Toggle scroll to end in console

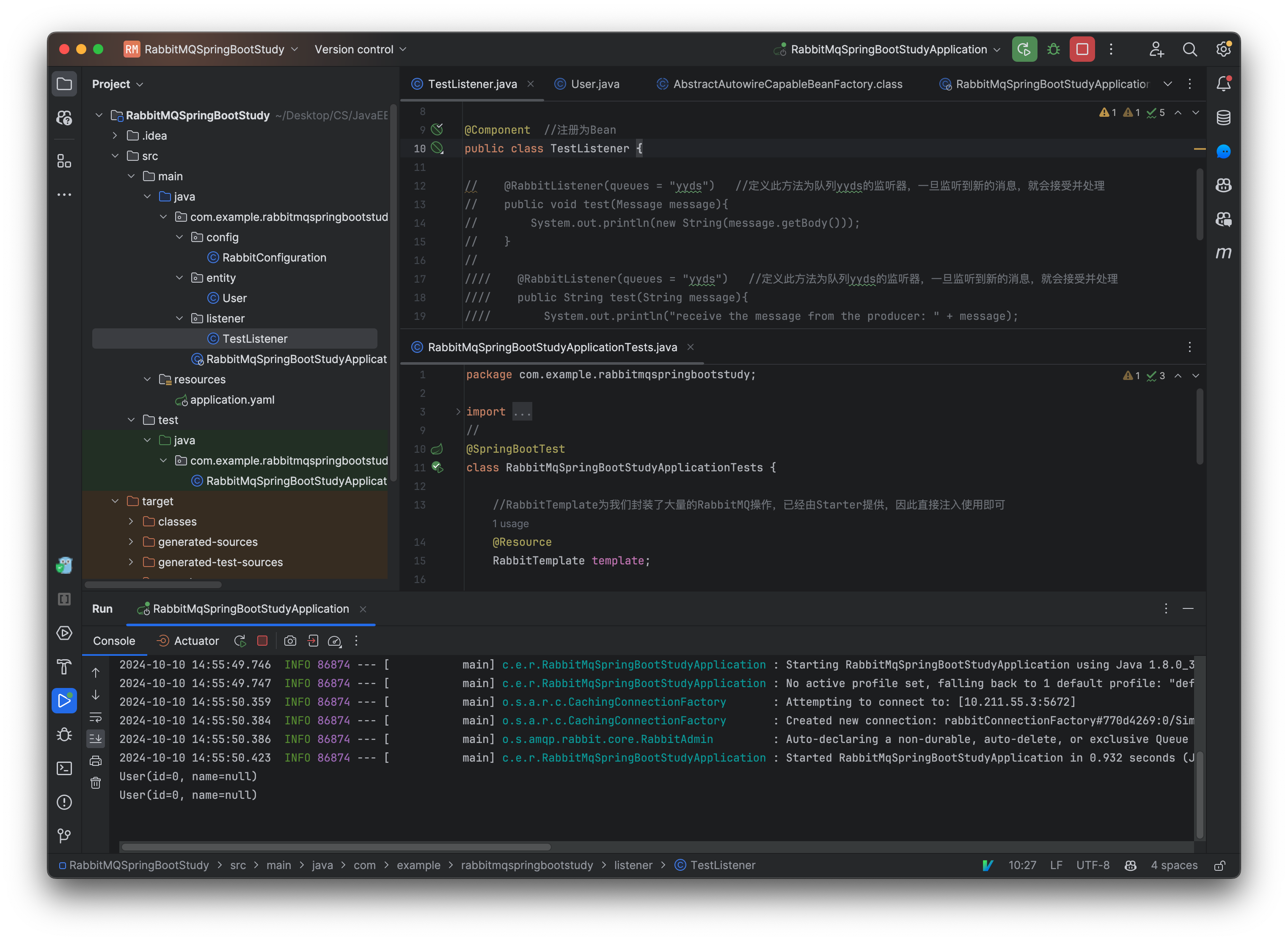tap(96, 739)
